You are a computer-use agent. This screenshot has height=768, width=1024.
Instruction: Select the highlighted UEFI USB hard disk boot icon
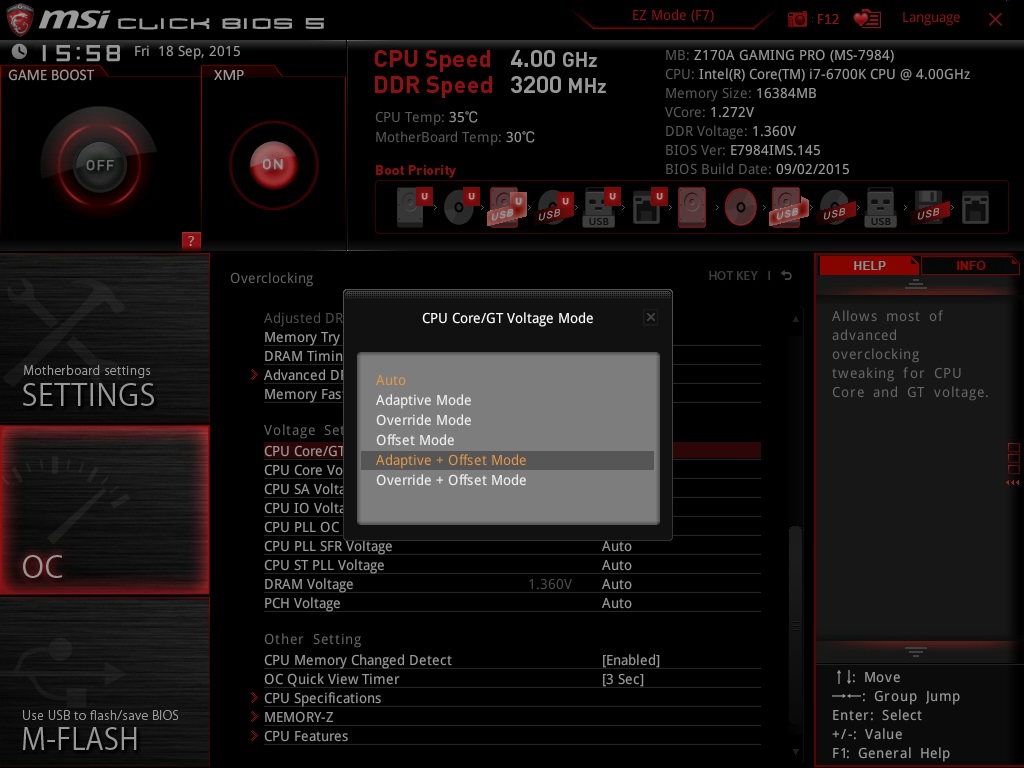[x=507, y=207]
